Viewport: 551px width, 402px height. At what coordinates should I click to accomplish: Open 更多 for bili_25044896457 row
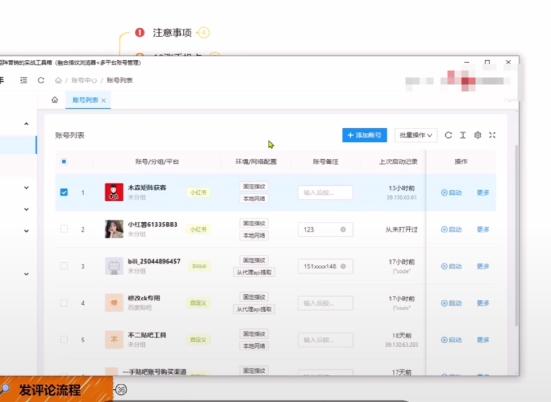[x=483, y=266]
